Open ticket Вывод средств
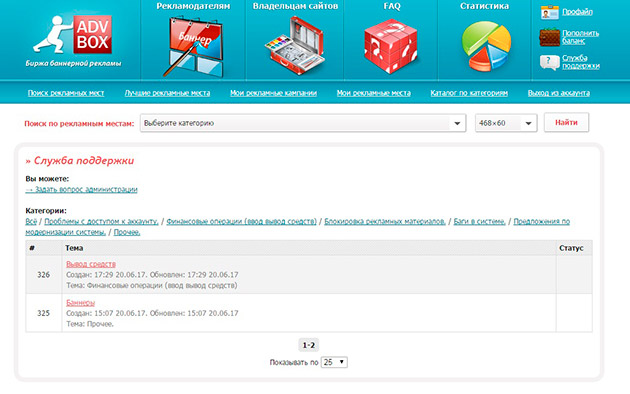The height and width of the screenshot is (394, 630). 91,264
